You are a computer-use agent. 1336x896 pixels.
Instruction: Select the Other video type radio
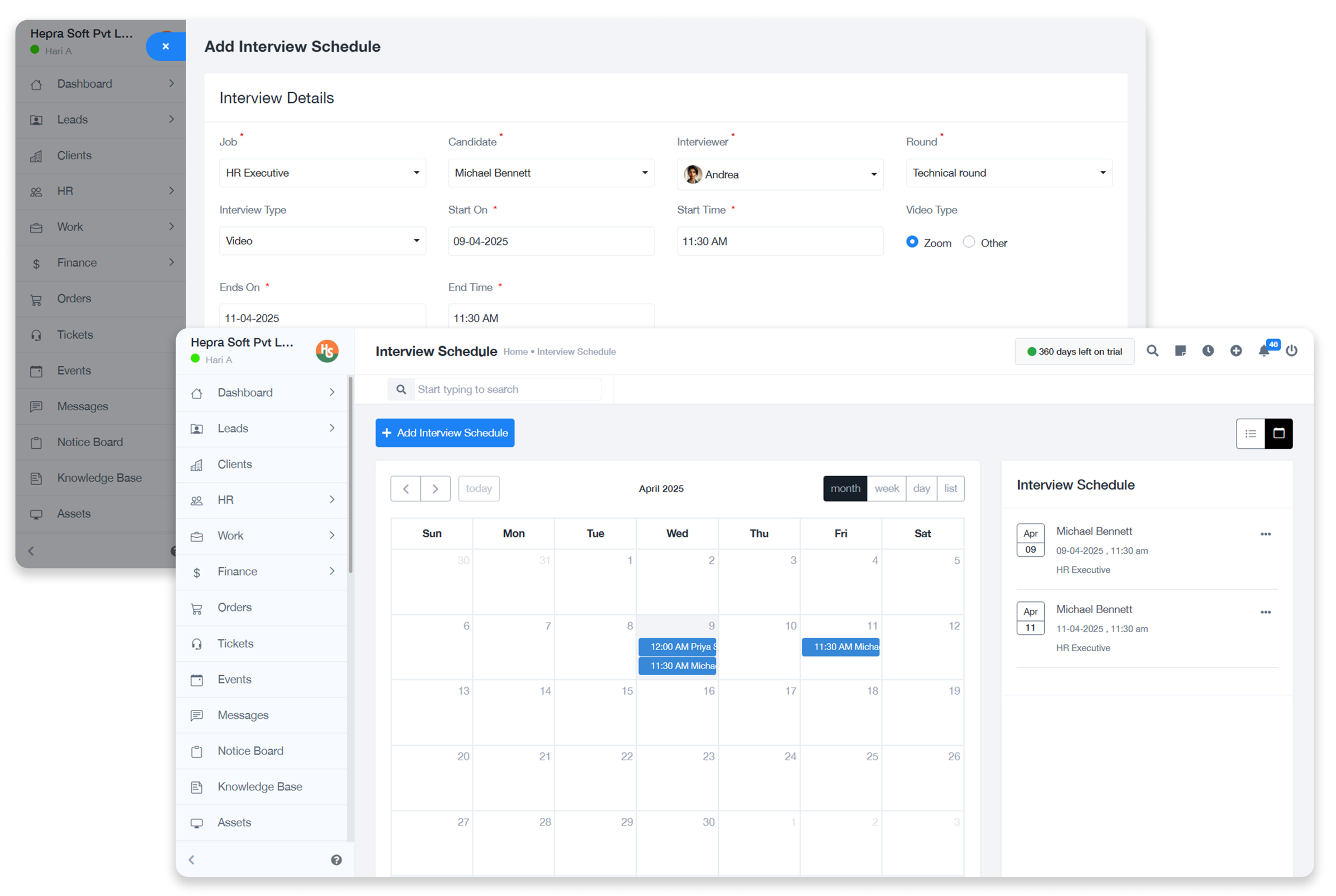pyautogui.click(x=969, y=241)
